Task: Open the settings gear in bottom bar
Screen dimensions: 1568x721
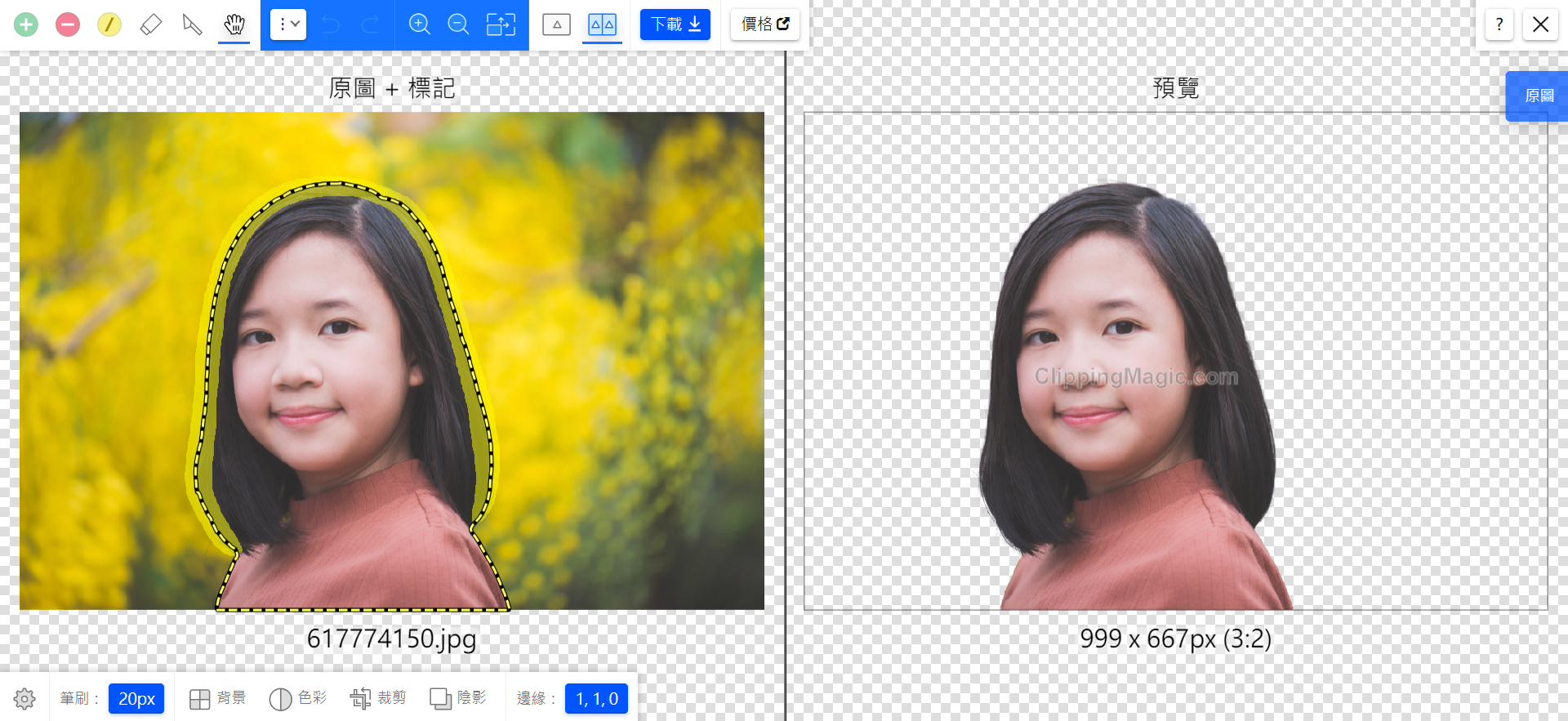Action: (24, 699)
